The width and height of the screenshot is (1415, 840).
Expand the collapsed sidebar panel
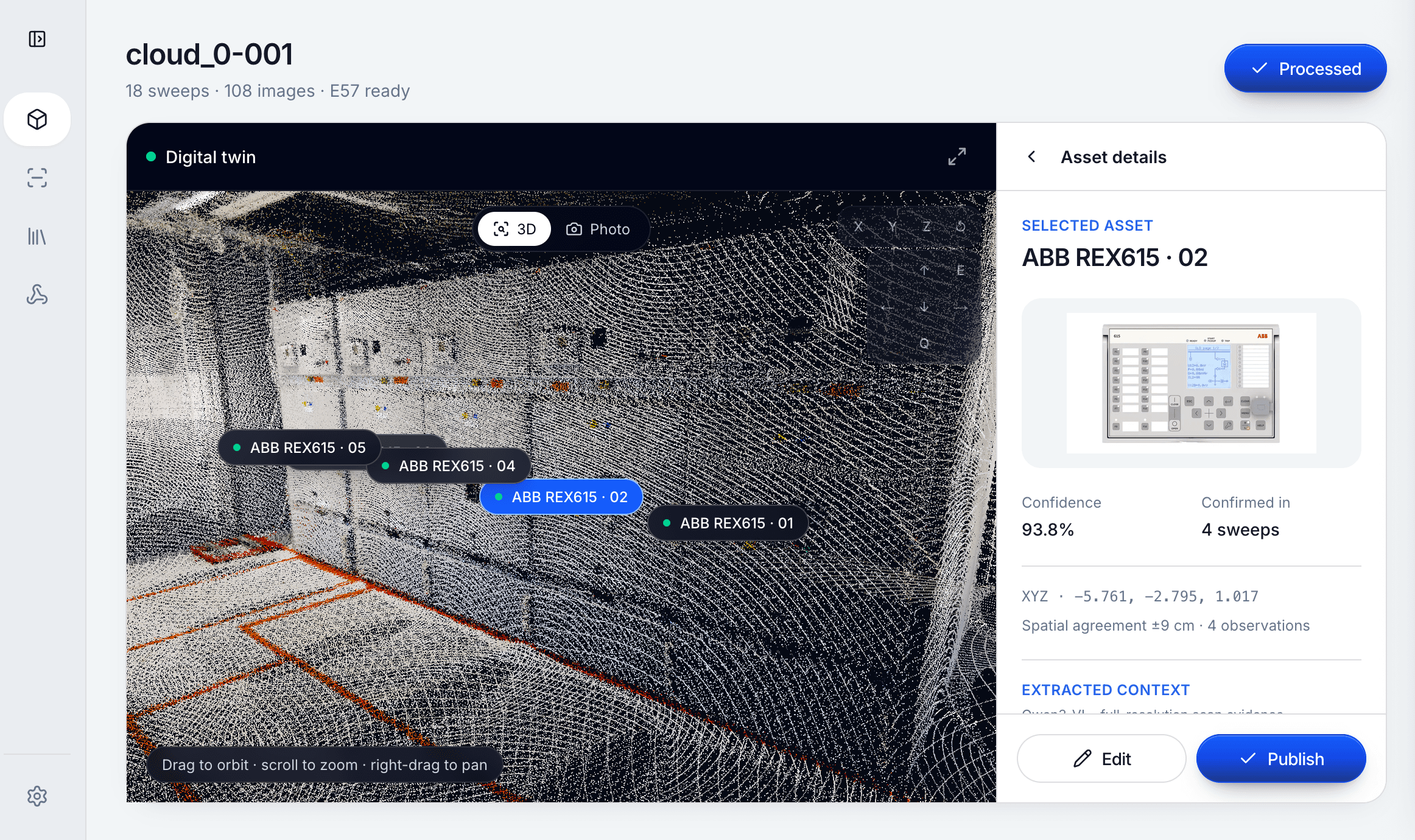(x=37, y=39)
